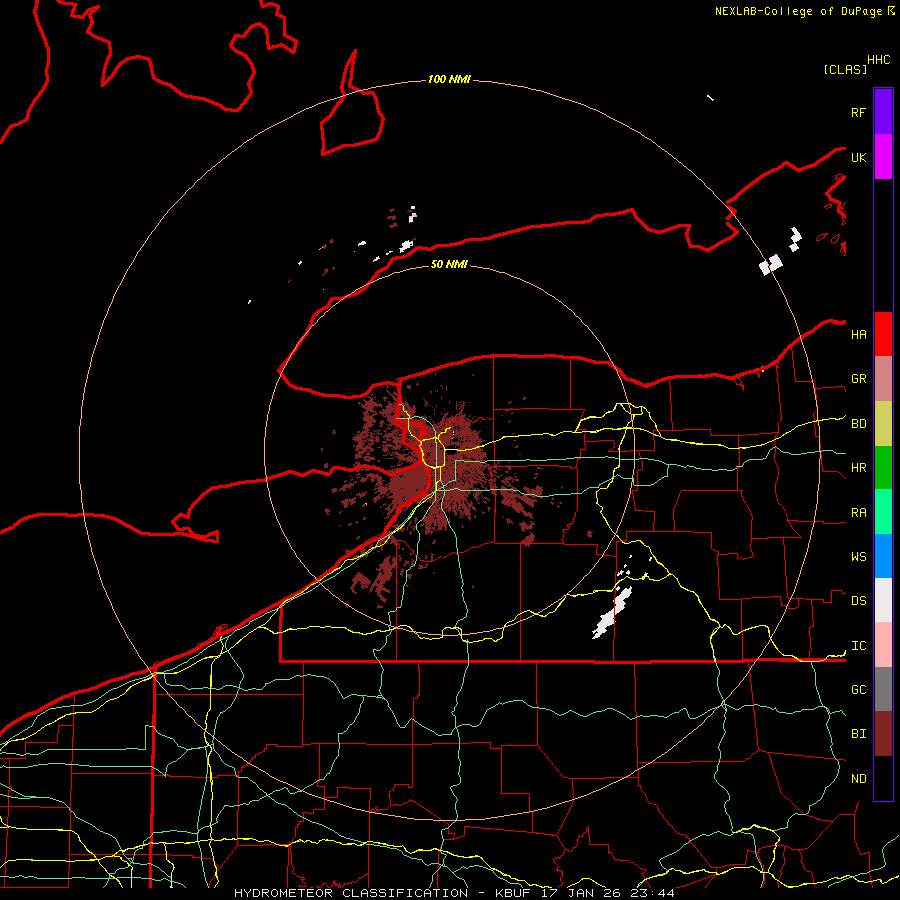Image resolution: width=900 pixels, height=900 pixels.
Task: Click the UK legend label
Action: tap(859, 157)
